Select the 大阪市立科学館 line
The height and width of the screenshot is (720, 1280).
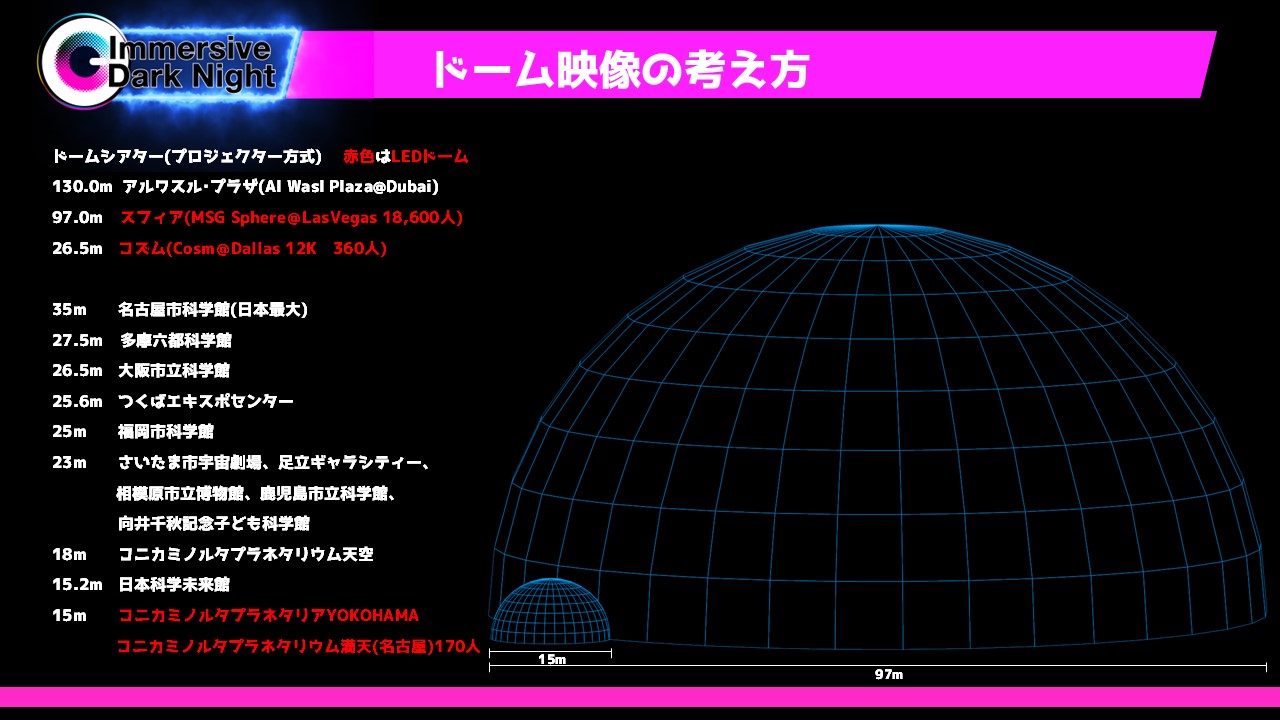(x=174, y=371)
